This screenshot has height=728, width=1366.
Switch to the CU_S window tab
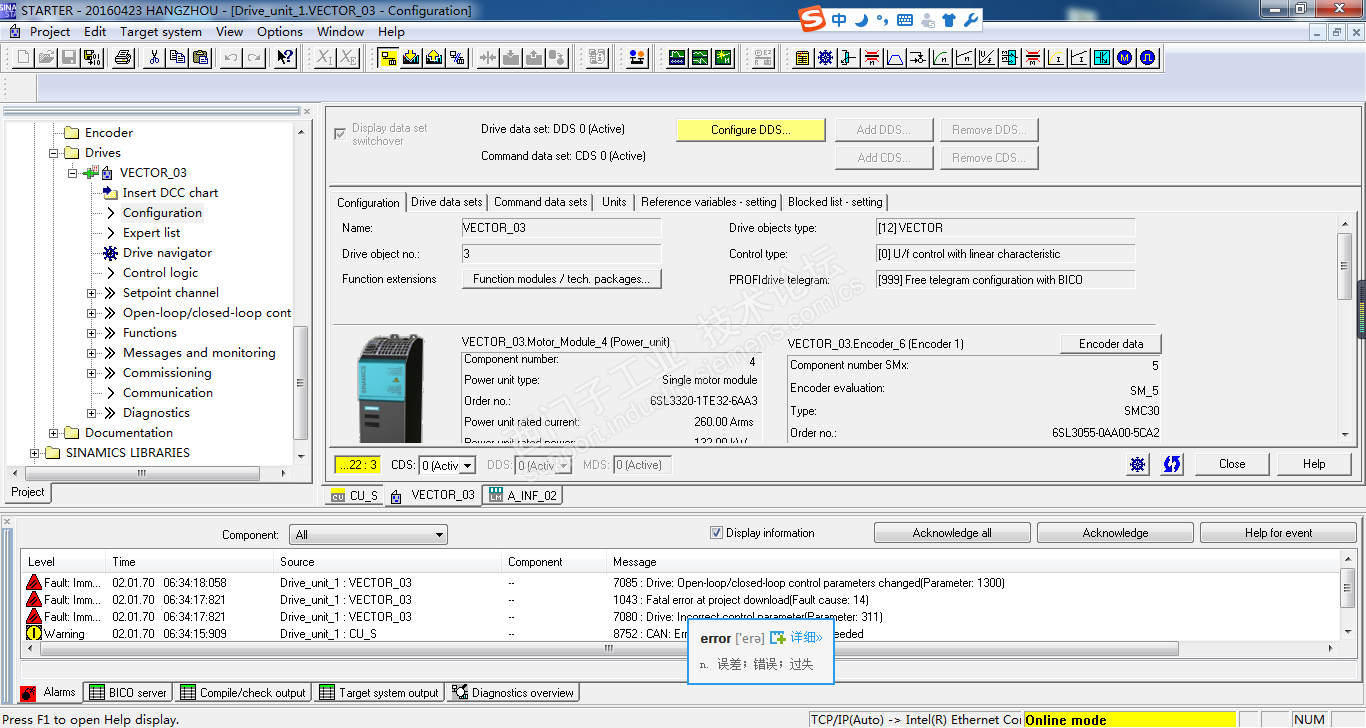(x=354, y=496)
